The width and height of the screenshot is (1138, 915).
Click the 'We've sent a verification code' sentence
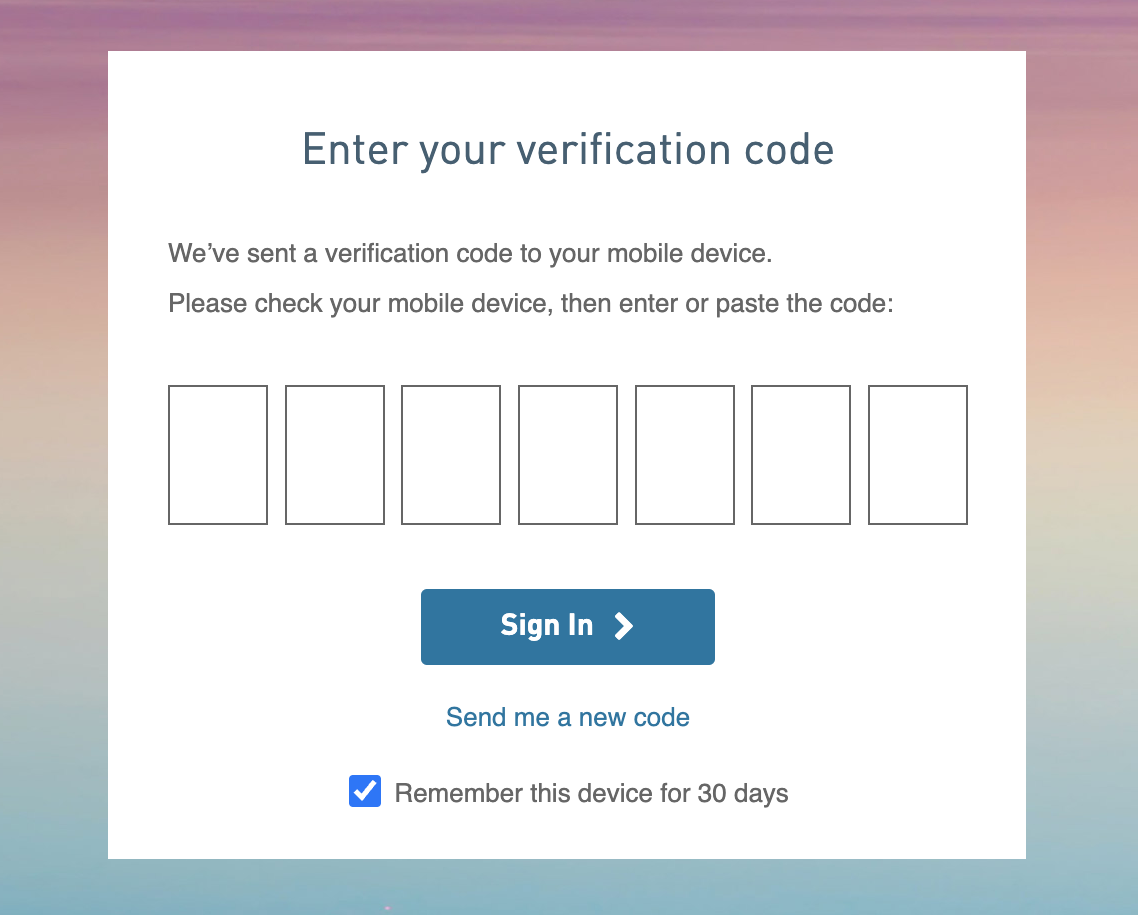(x=470, y=253)
